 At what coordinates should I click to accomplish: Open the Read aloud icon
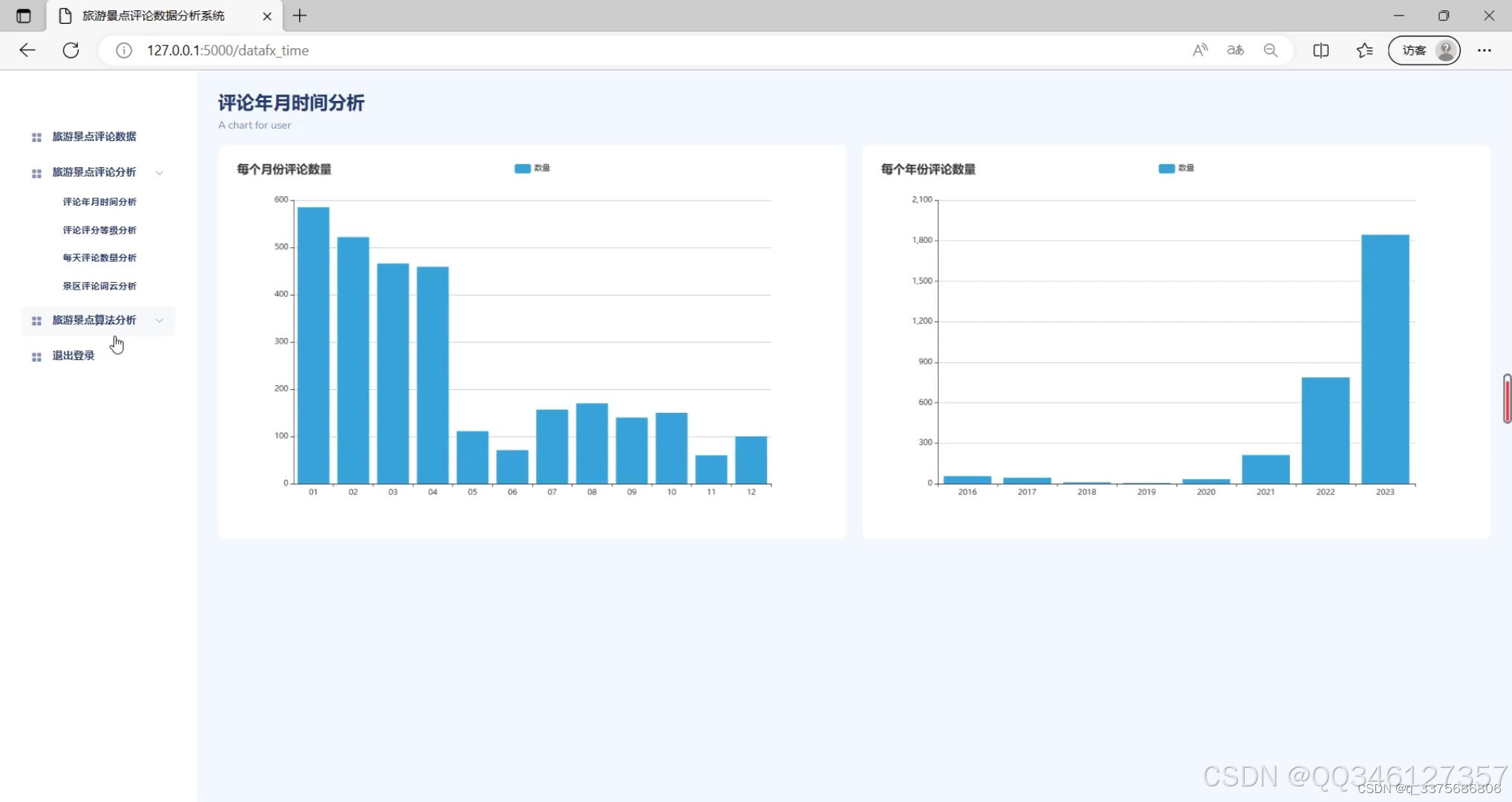coord(1199,50)
